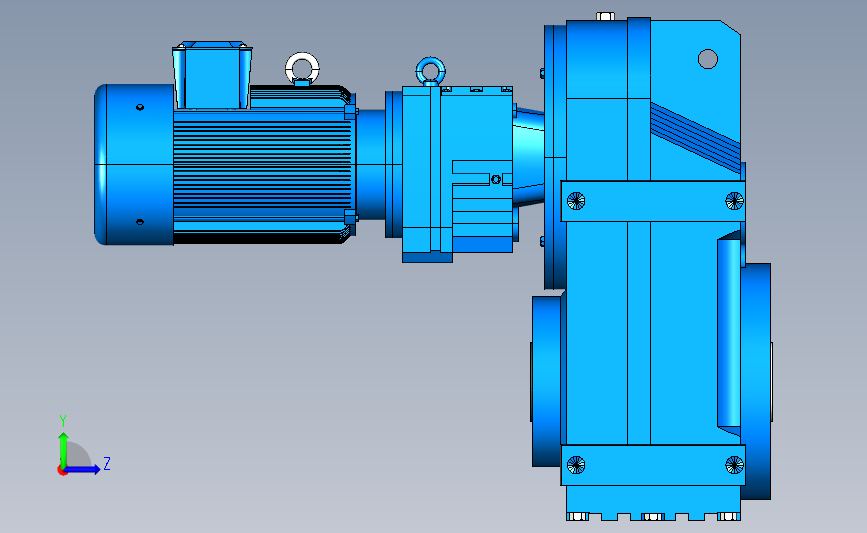Select the blue lifting eye bolt on the intermediate gearbox
867x533 pixels.
pyautogui.click(x=431, y=71)
